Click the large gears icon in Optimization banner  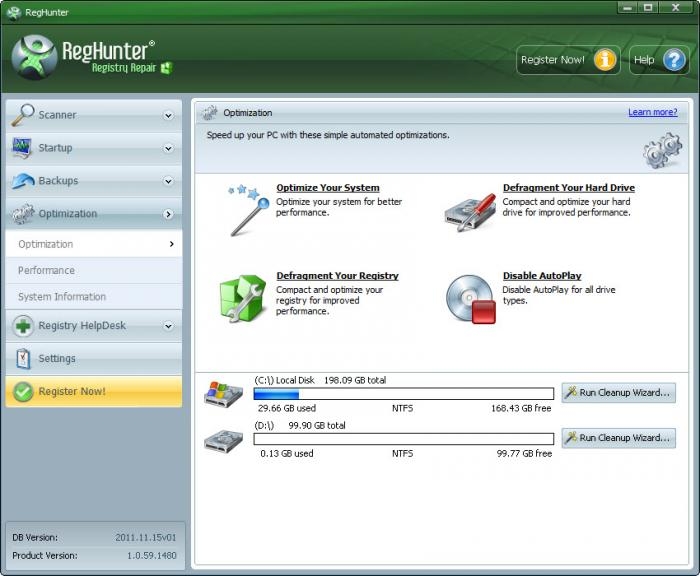[x=662, y=150]
